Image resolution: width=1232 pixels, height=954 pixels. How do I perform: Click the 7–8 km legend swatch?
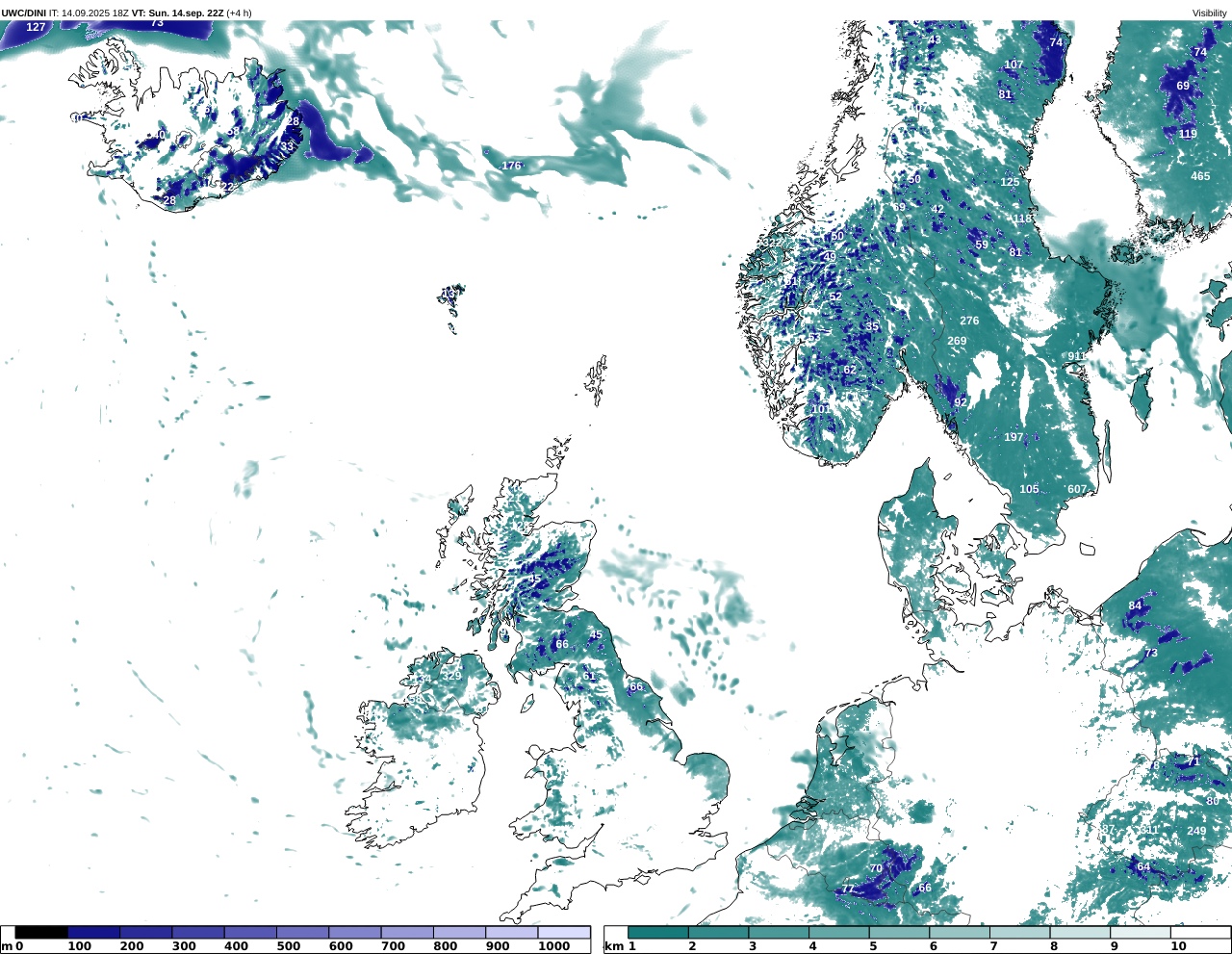pos(1019,932)
